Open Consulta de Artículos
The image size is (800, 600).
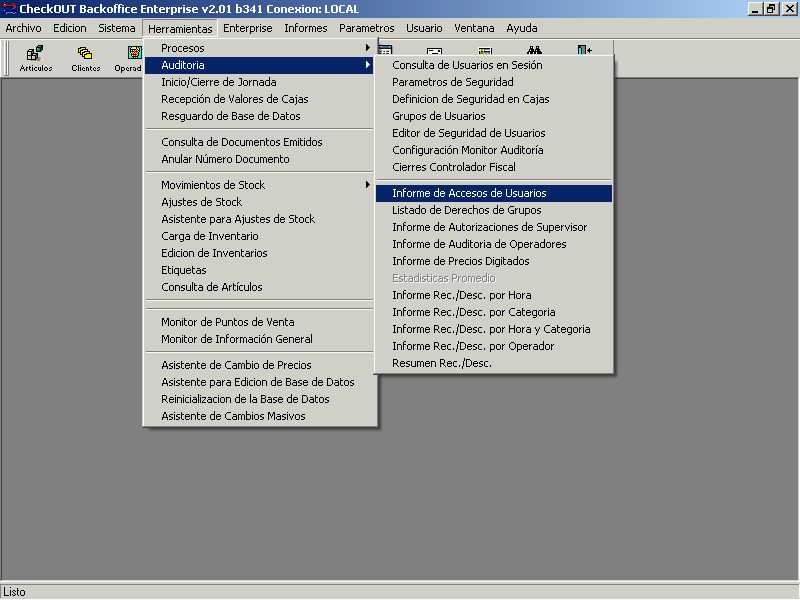click(260, 287)
